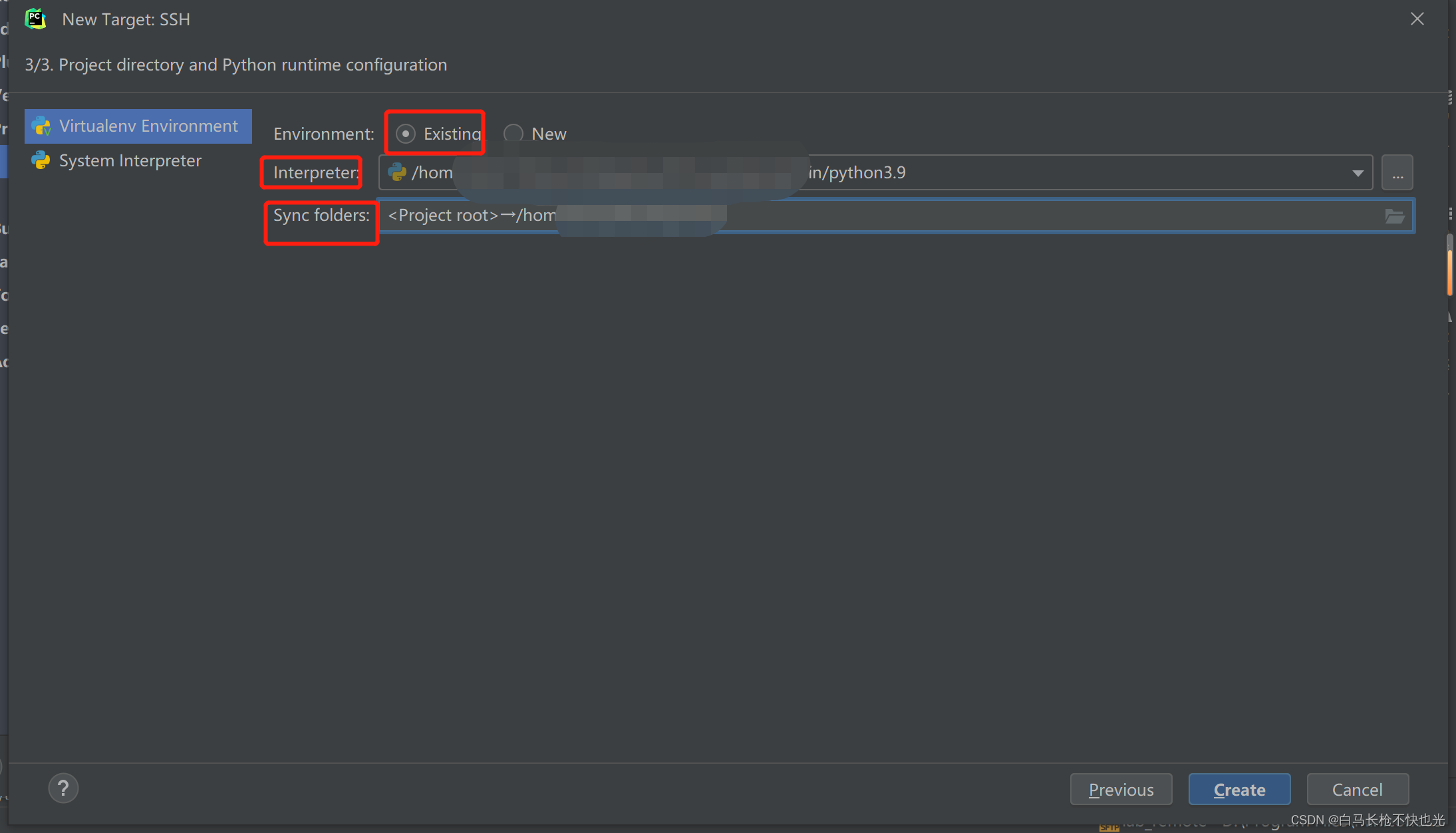The height and width of the screenshot is (833, 1456).
Task: Click into the Sync folders field
Action: (x=998, y=216)
